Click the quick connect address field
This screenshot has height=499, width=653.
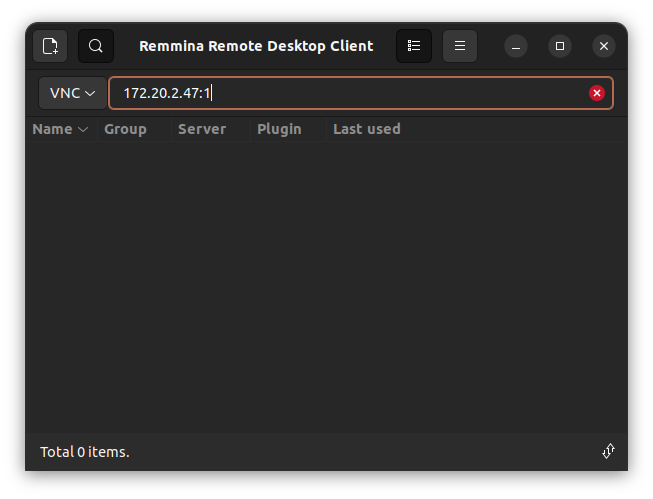click(x=361, y=93)
